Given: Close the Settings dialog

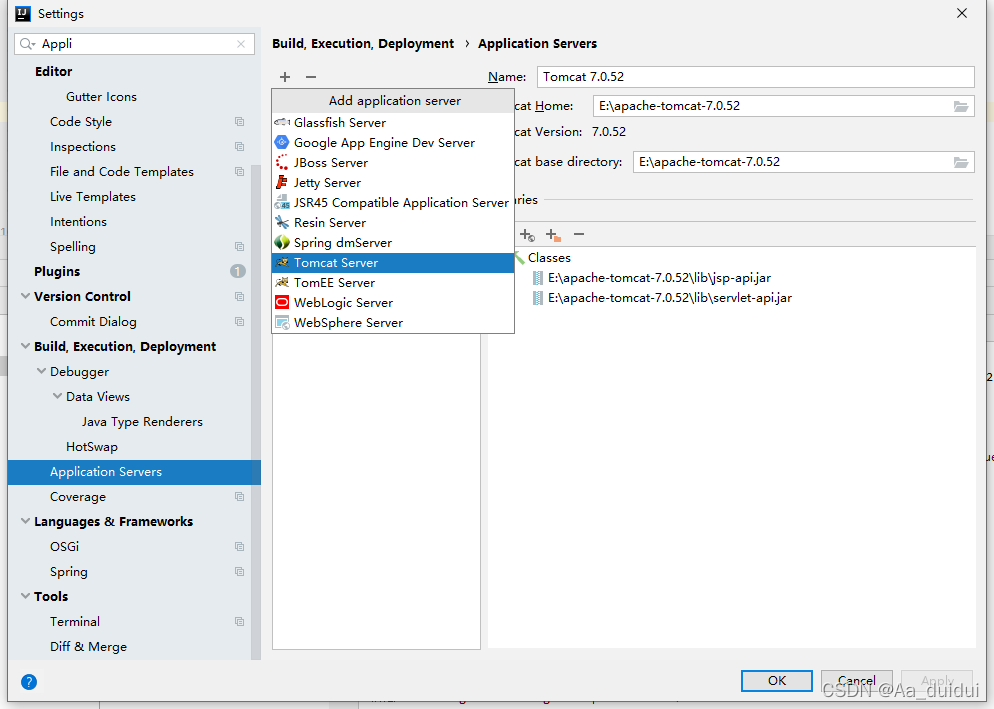Looking at the screenshot, I should [x=962, y=13].
